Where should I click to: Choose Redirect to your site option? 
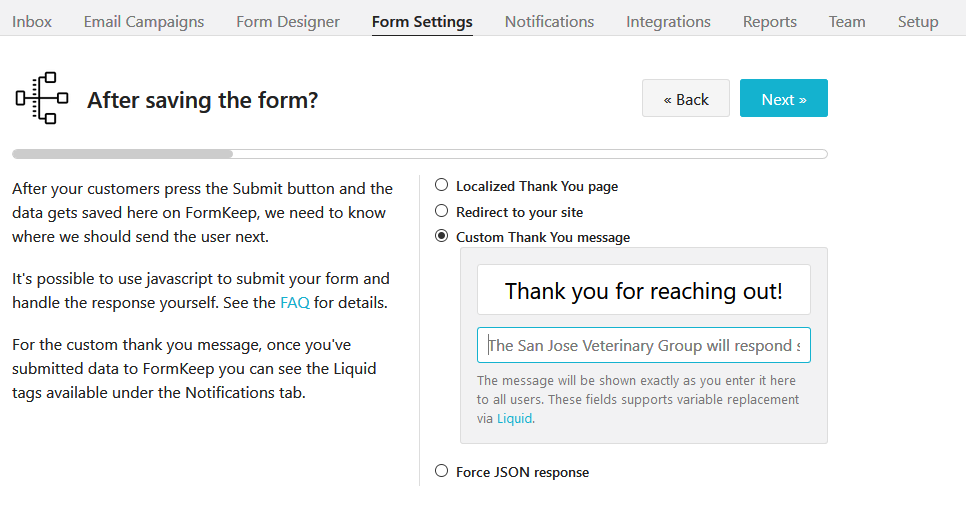pos(442,211)
